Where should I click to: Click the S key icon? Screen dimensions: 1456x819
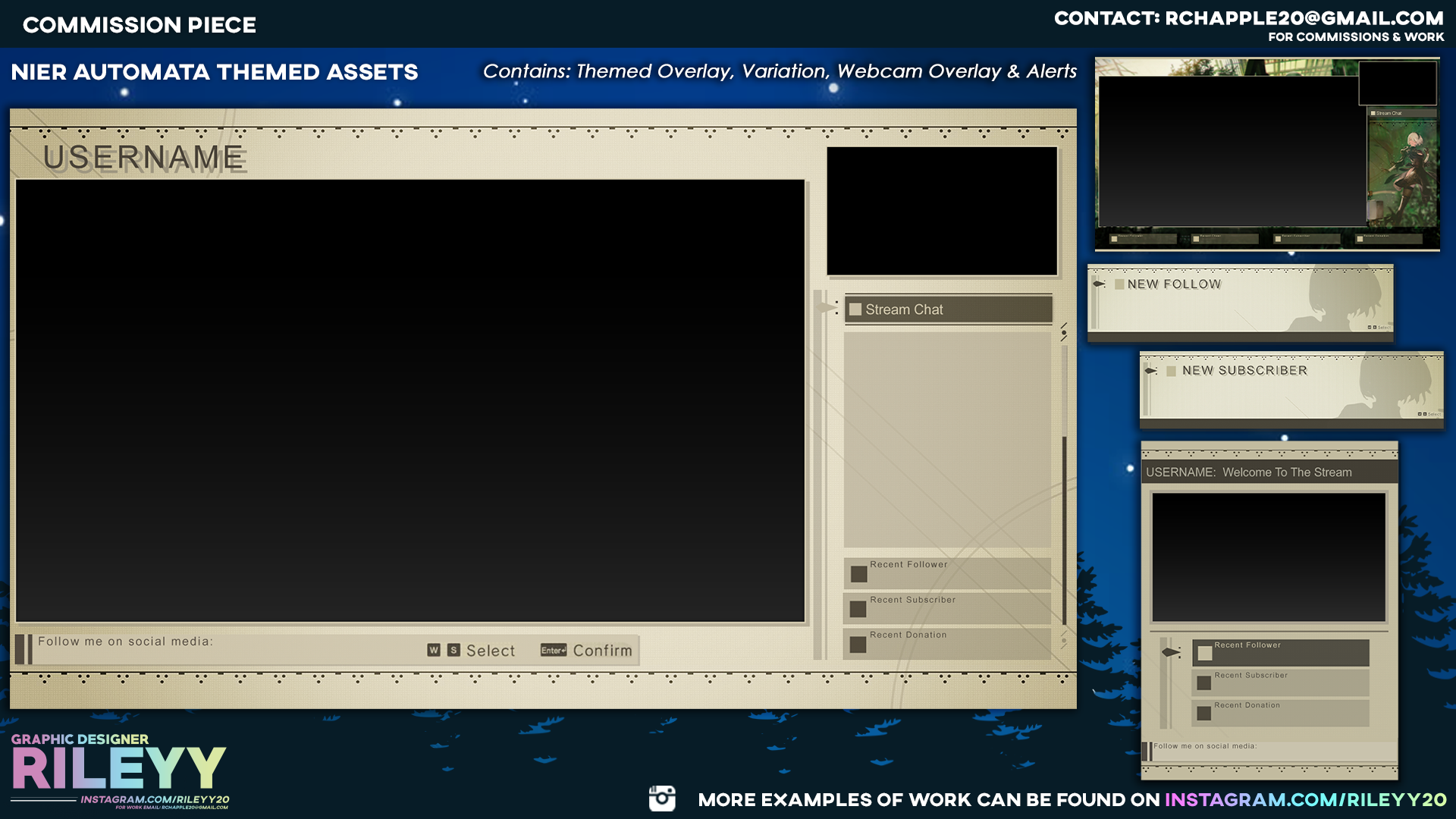tap(453, 650)
